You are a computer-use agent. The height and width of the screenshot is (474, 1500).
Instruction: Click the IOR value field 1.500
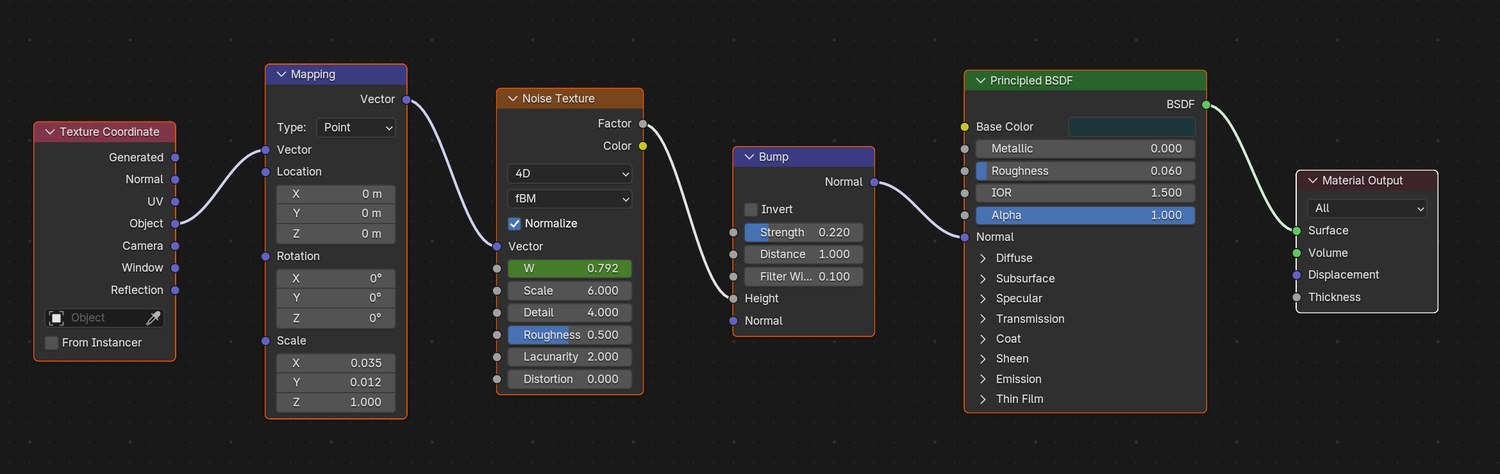1085,193
